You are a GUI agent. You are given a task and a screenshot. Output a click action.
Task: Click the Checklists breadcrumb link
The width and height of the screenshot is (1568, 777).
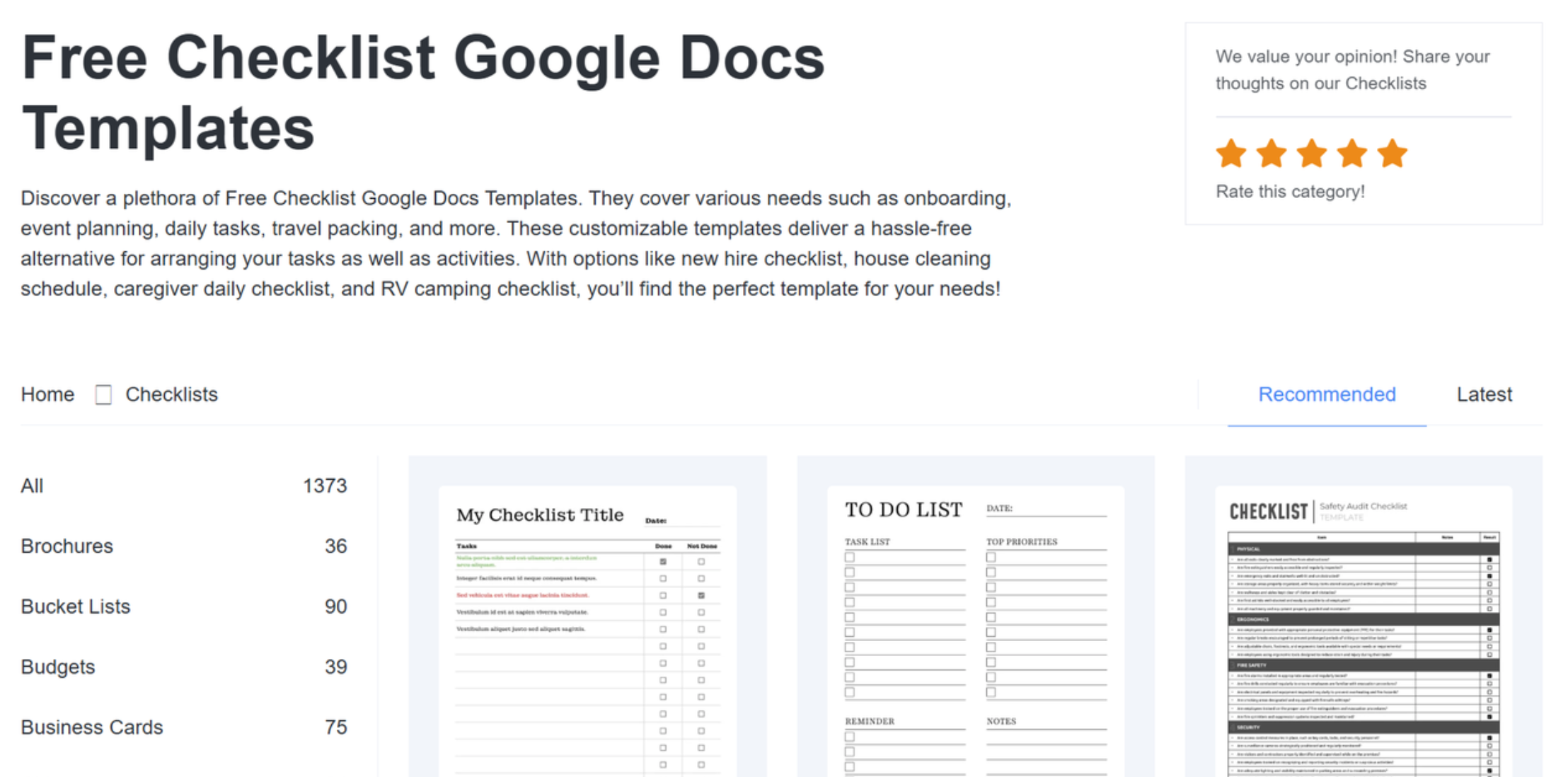pos(171,394)
